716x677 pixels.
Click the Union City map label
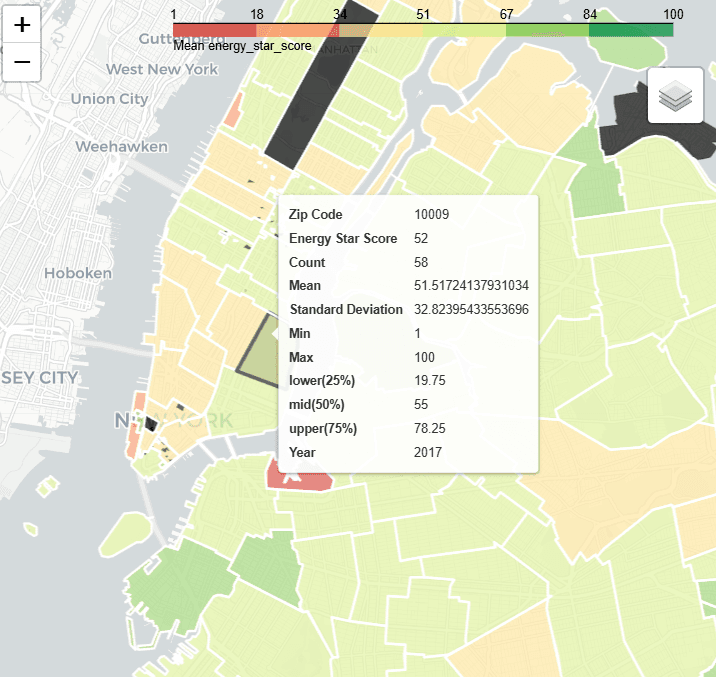110,99
